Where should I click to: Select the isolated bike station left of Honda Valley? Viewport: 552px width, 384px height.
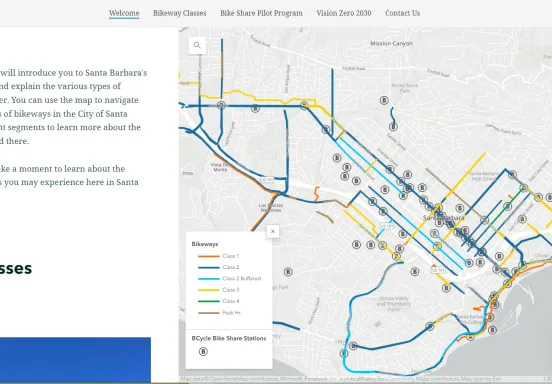(288, 271)
